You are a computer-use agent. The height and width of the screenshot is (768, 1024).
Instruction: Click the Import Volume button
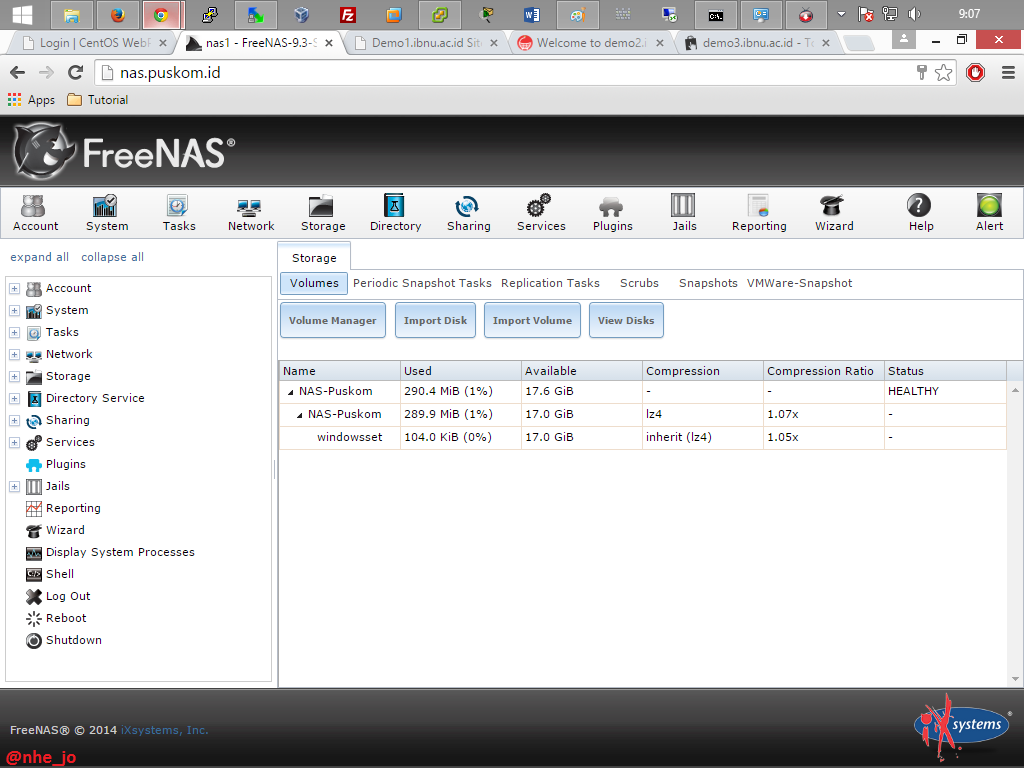point(532,320)
